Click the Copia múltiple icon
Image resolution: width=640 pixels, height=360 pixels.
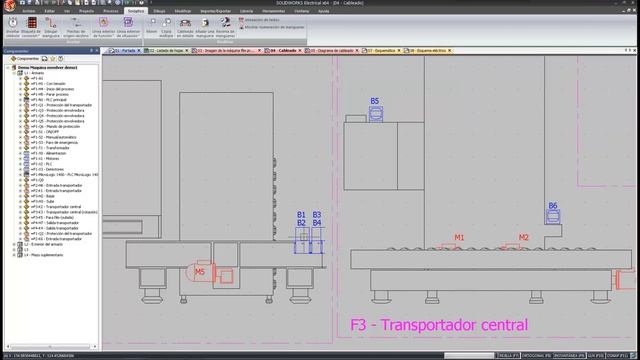pyautogui.click(x=166, y=27)
